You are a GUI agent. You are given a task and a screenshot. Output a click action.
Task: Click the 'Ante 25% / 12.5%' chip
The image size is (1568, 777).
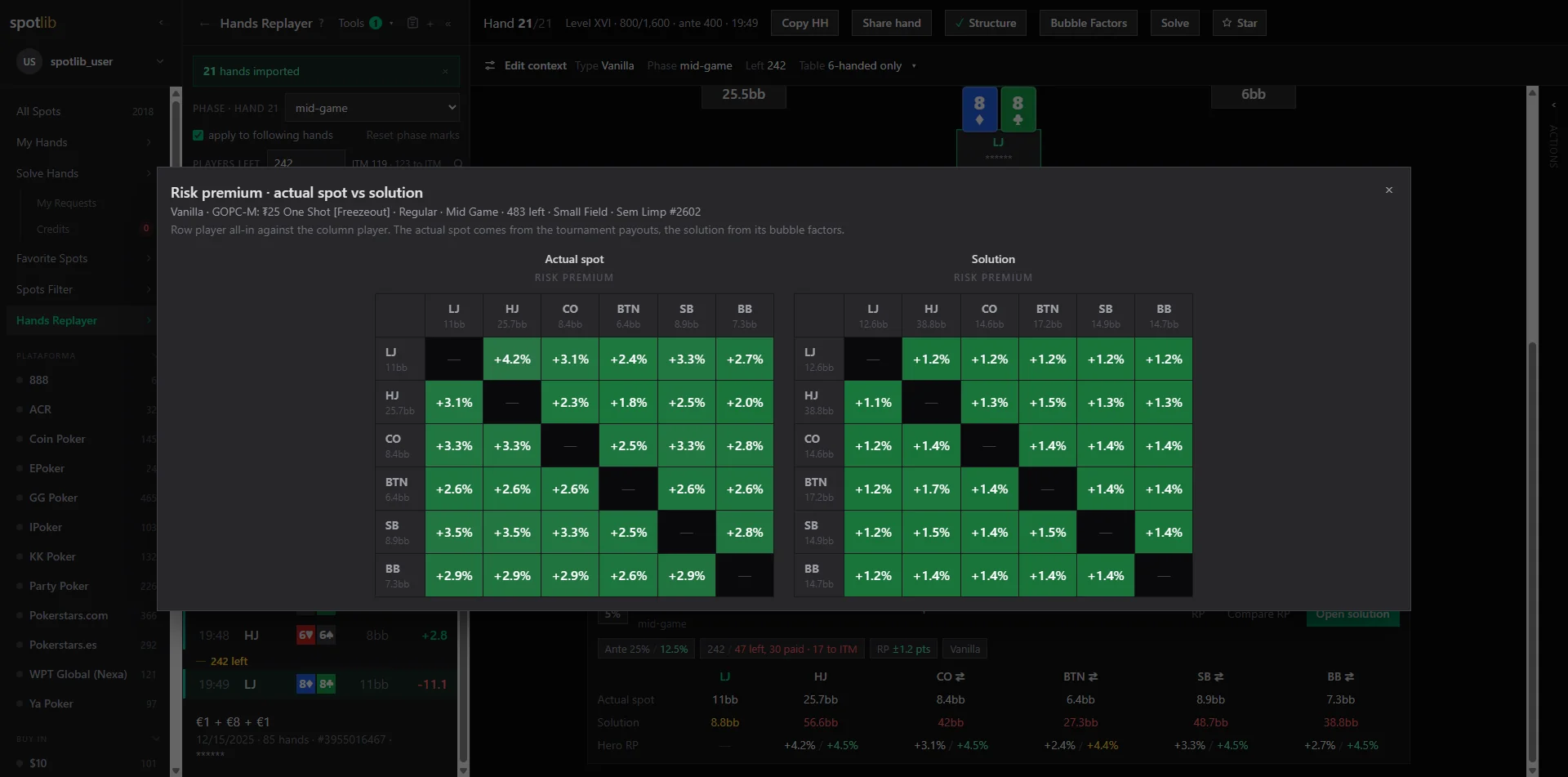646,649
